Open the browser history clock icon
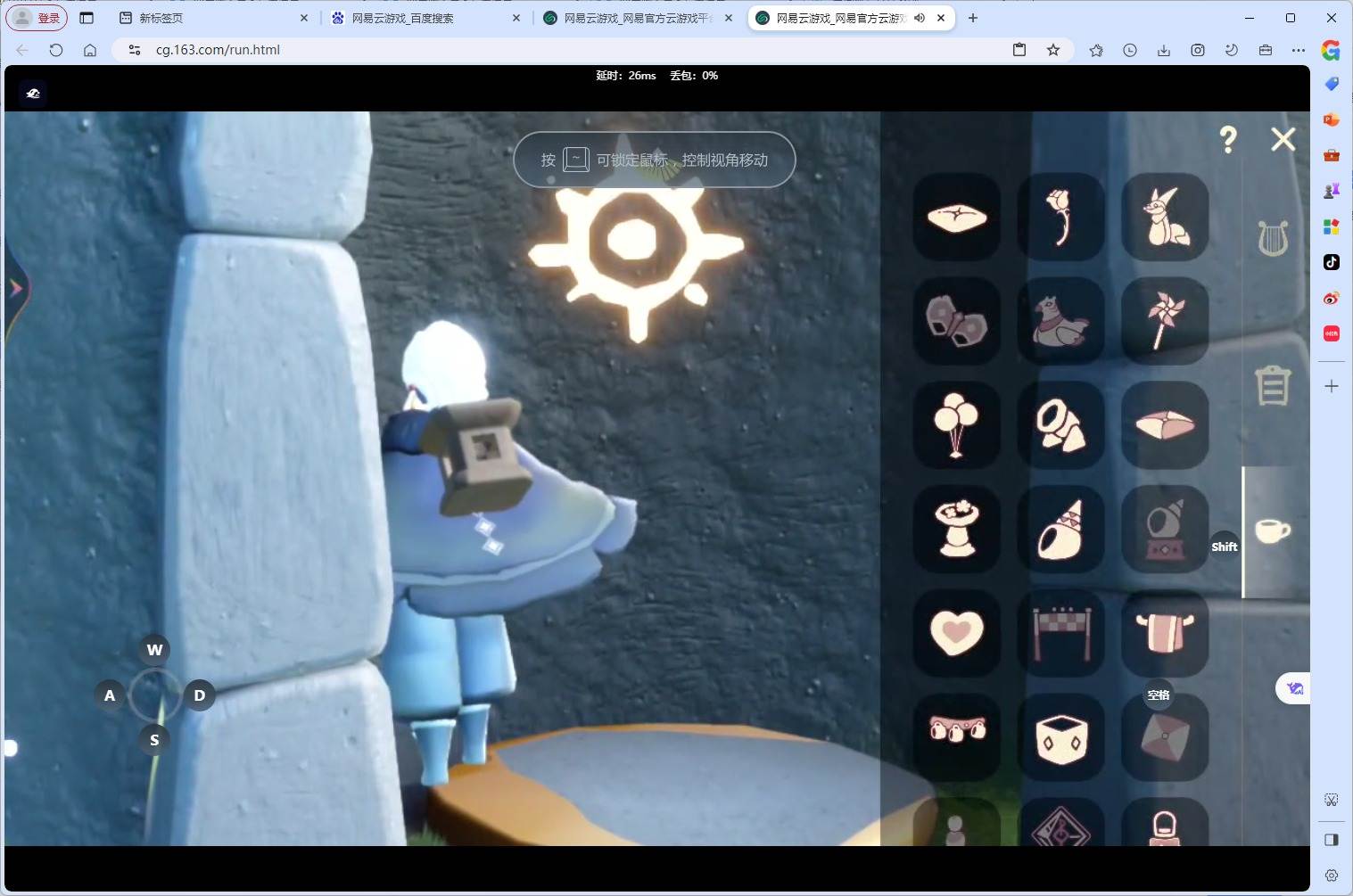 (1130, 50)
